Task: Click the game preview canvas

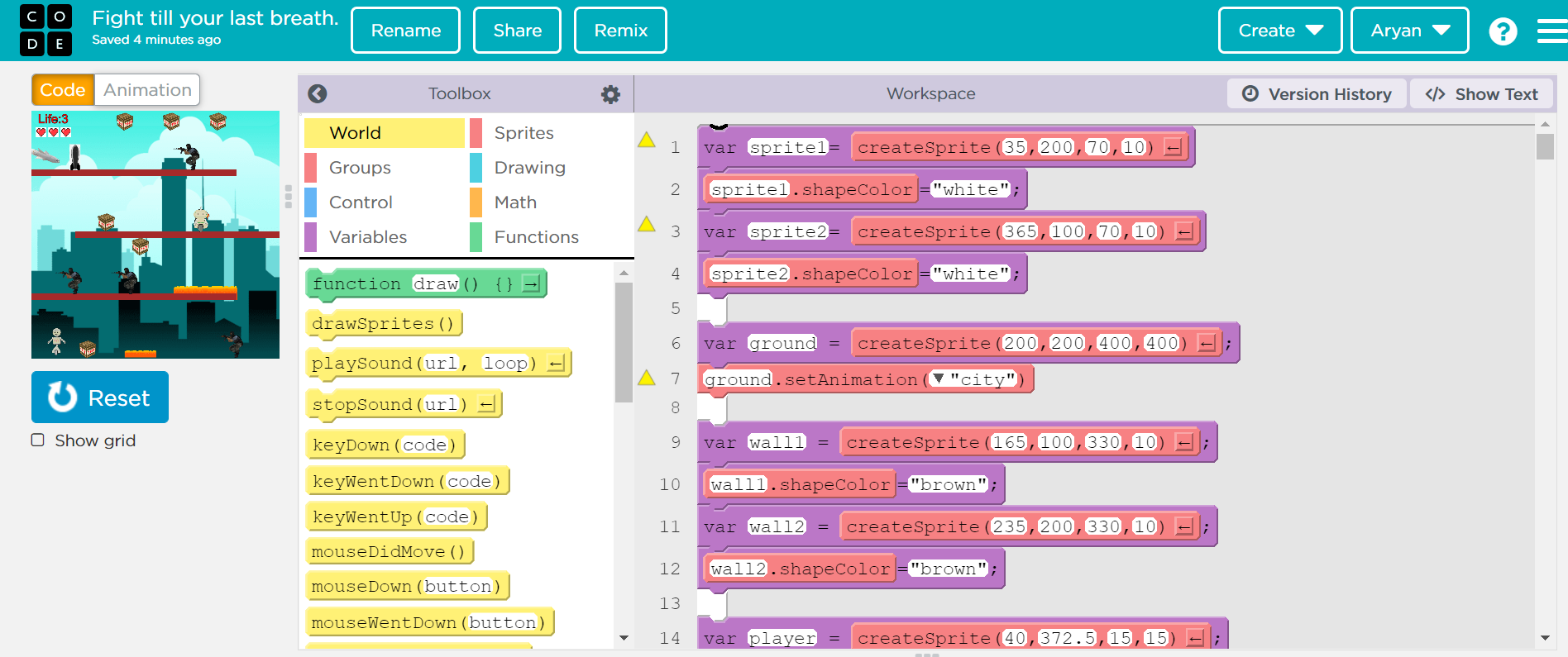Action: 155,235
